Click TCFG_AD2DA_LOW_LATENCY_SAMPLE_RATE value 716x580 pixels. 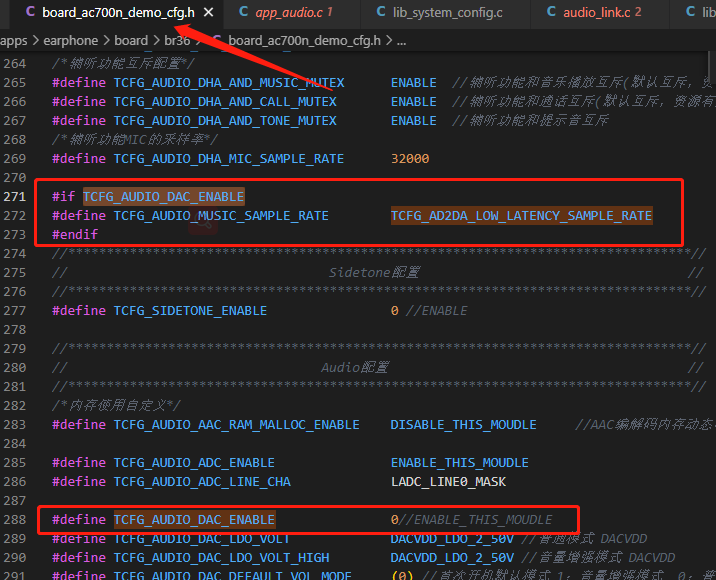tap(521, 216)
